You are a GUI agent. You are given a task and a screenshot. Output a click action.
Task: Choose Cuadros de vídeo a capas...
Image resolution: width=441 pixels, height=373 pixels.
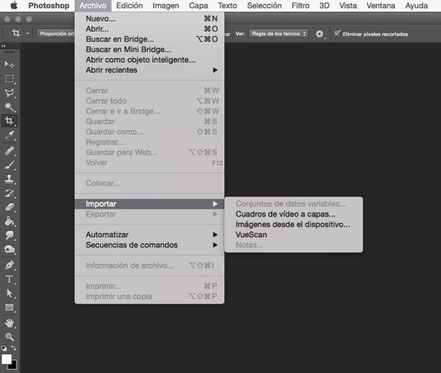[294, 214]
